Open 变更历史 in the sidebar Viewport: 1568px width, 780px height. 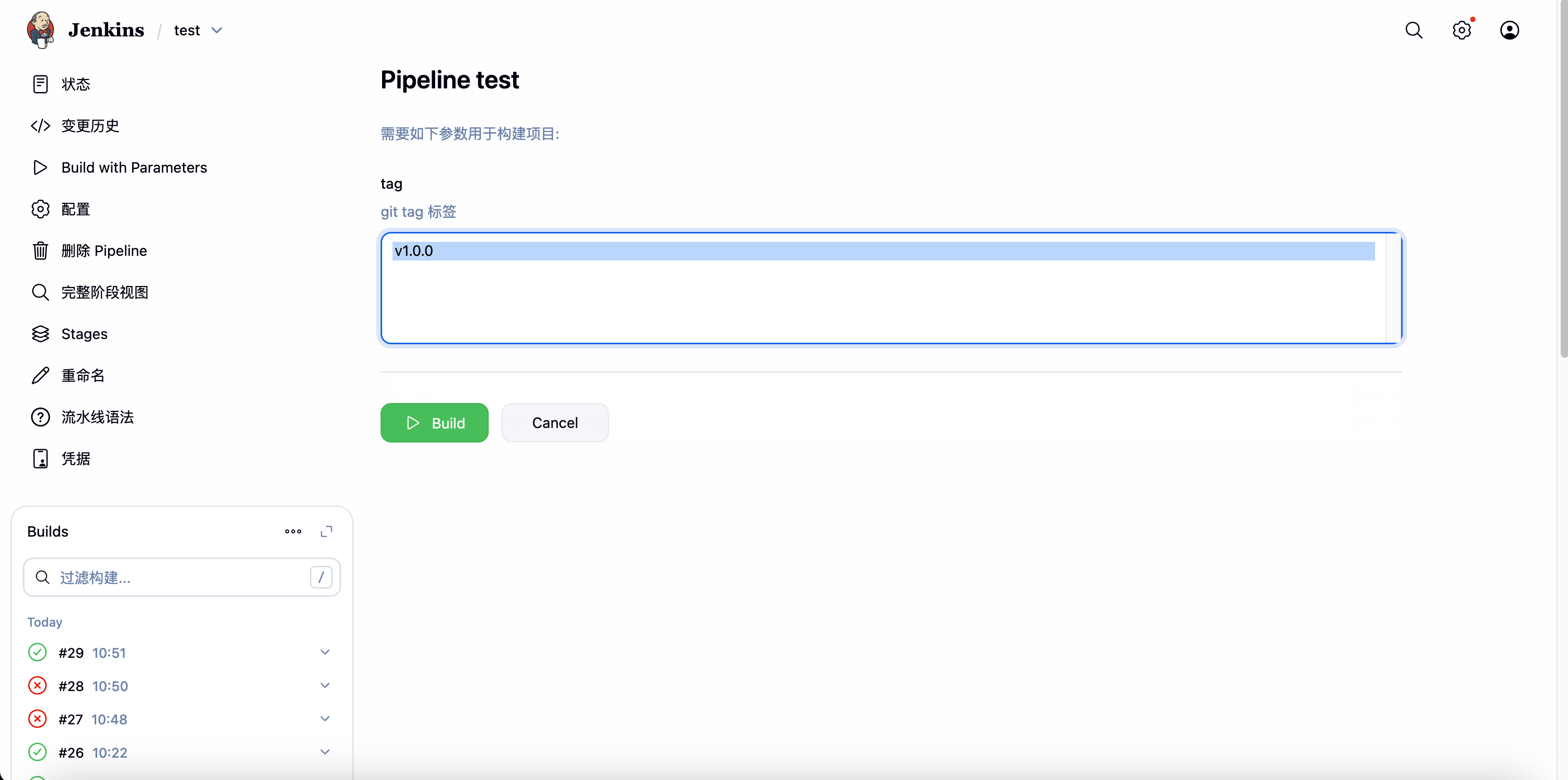pos(90,126)
